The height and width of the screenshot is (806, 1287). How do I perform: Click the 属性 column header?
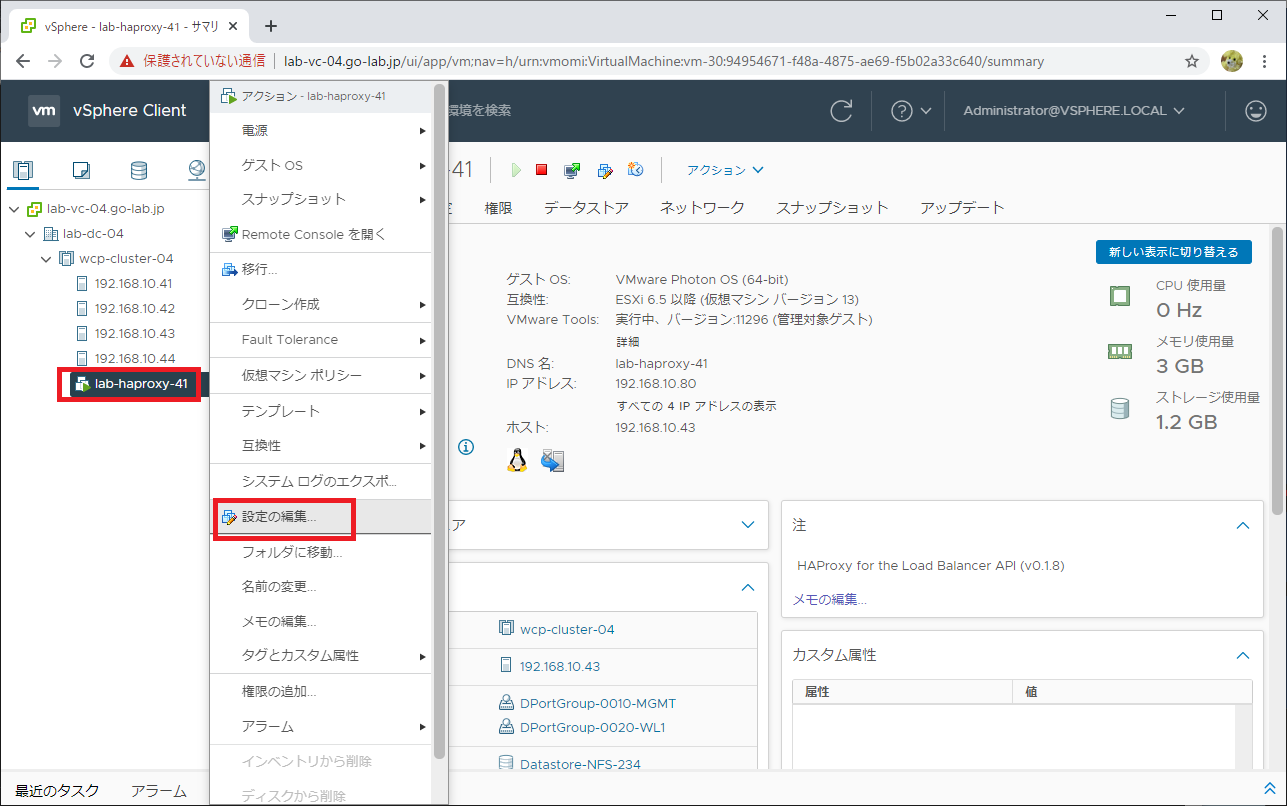click(x=902, y=692)
